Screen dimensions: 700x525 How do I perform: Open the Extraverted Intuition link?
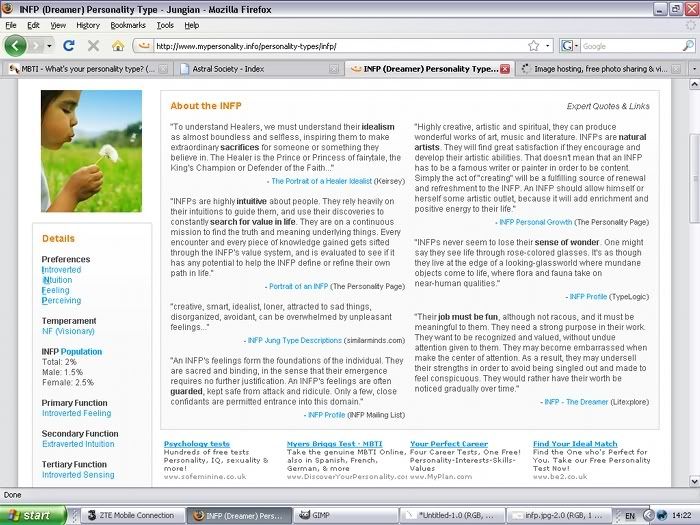(78, 444)
